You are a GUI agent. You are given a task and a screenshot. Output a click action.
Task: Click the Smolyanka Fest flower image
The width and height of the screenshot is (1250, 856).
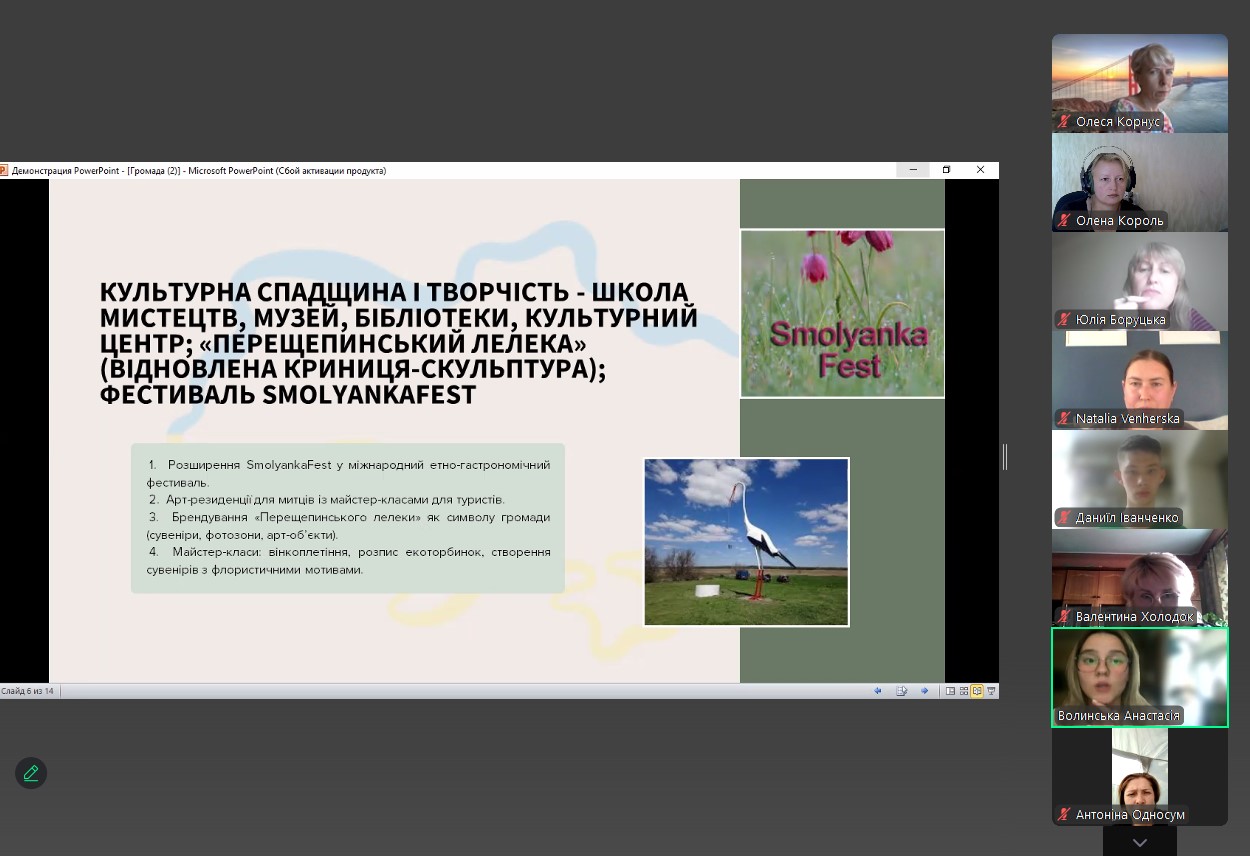(x=842, y=314)
